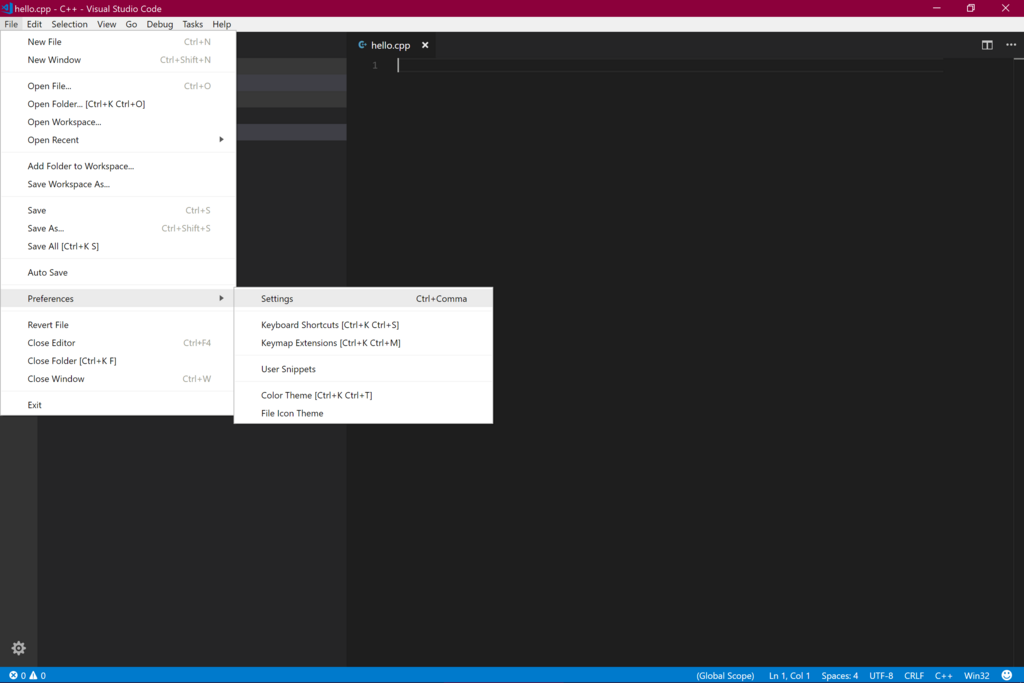Click CRLF line ending status item

[x=914, y=675]
